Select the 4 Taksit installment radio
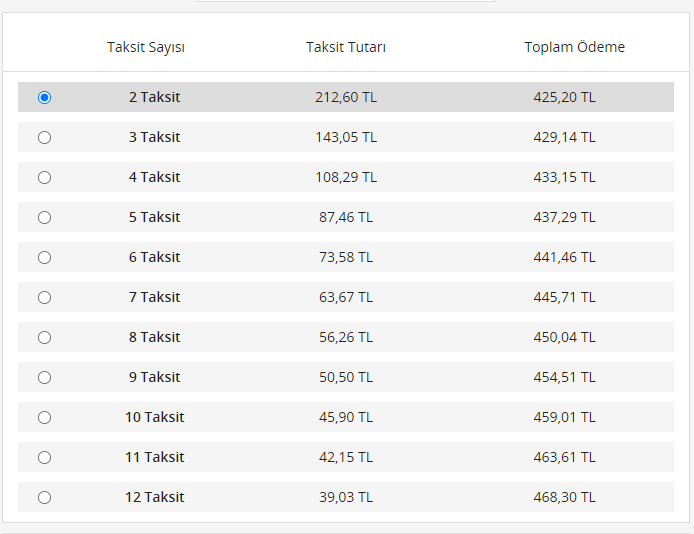 click(x=44, y=177)
